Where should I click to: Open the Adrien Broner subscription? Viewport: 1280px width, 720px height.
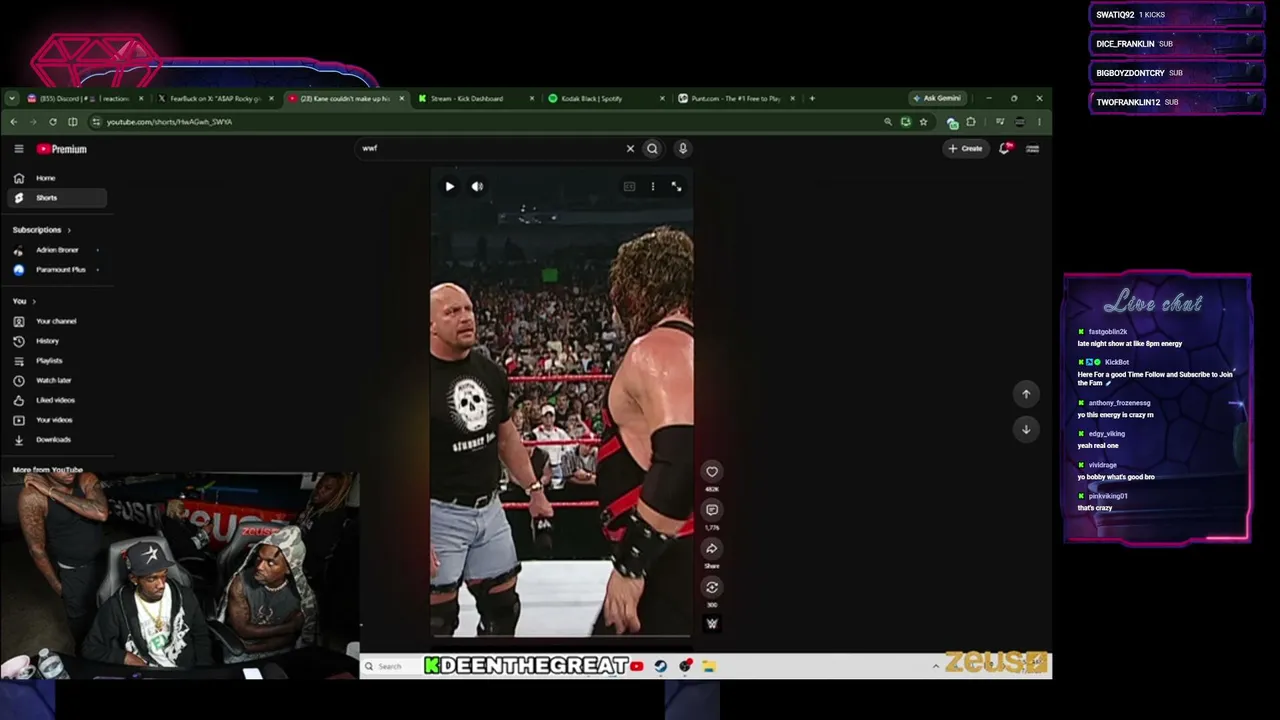[57, 250]
